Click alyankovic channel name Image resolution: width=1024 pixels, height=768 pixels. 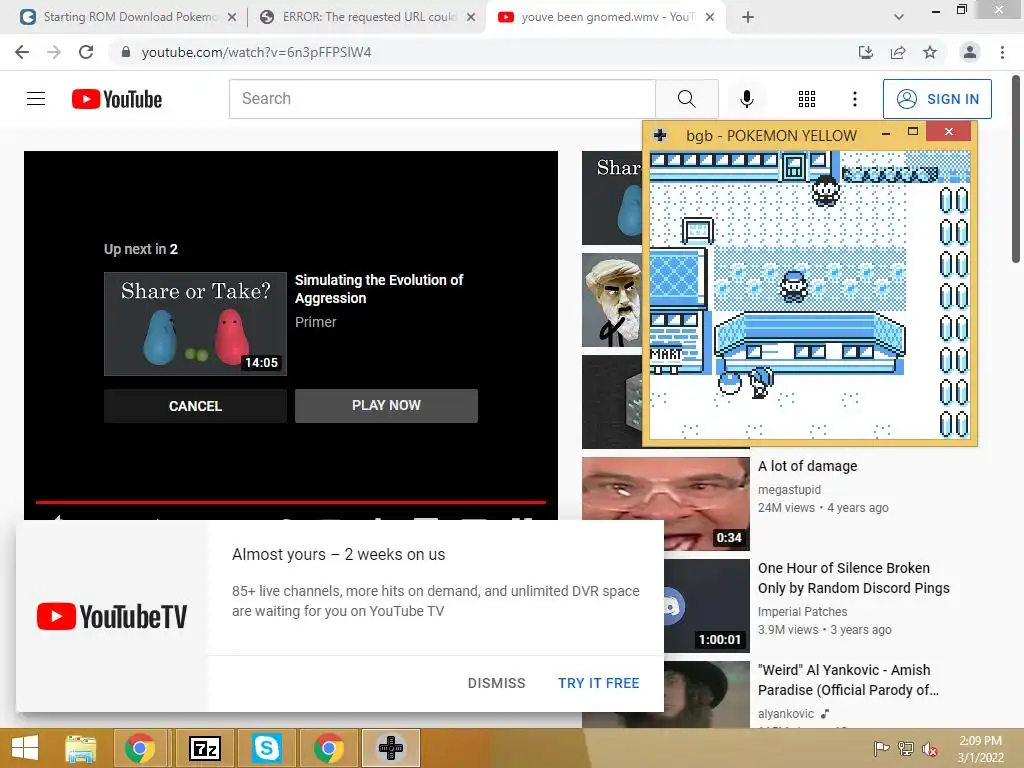coord(786,714)
